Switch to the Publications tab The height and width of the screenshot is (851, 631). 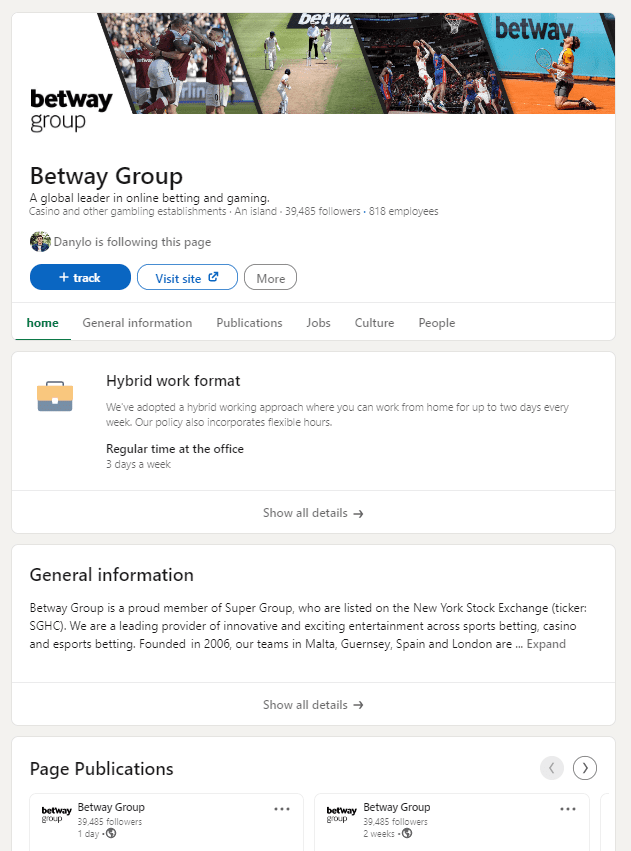click(249, 323)
